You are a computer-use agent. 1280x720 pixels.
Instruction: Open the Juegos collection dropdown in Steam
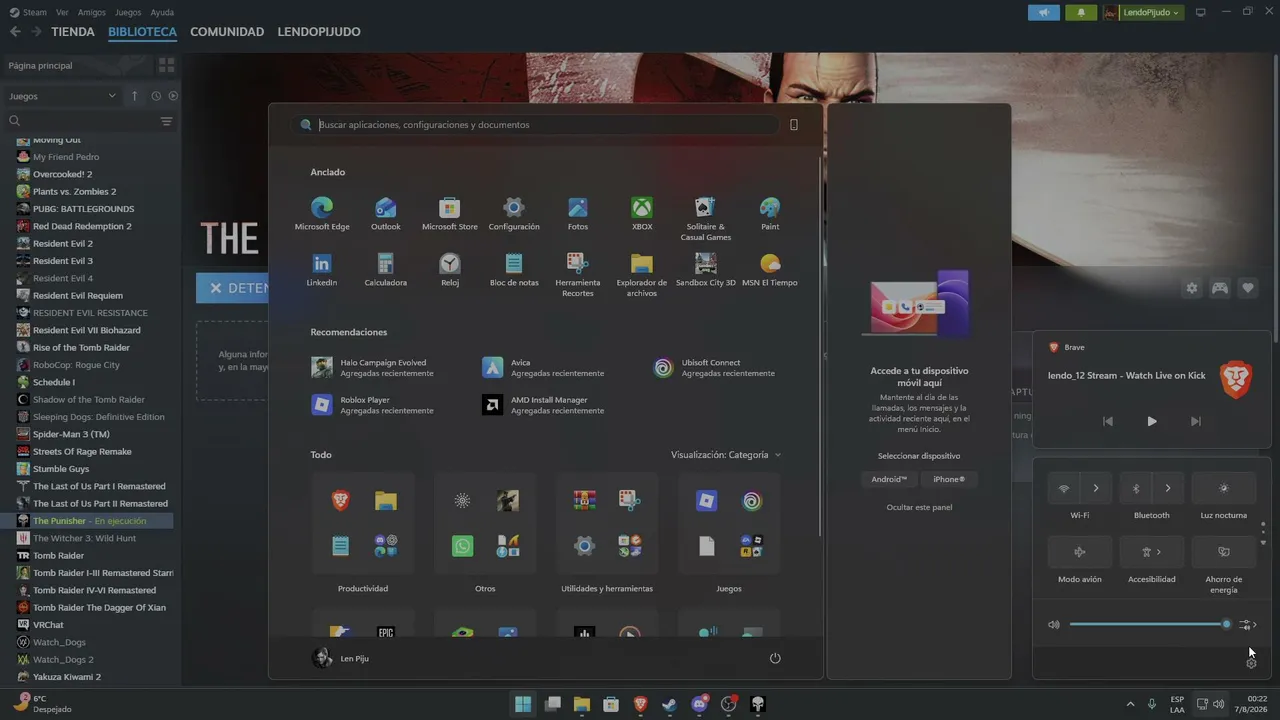point(62,96)
